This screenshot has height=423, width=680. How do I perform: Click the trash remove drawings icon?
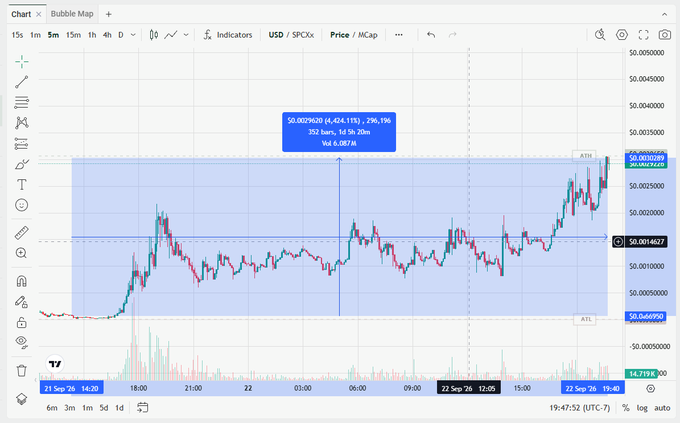point(21,371)
